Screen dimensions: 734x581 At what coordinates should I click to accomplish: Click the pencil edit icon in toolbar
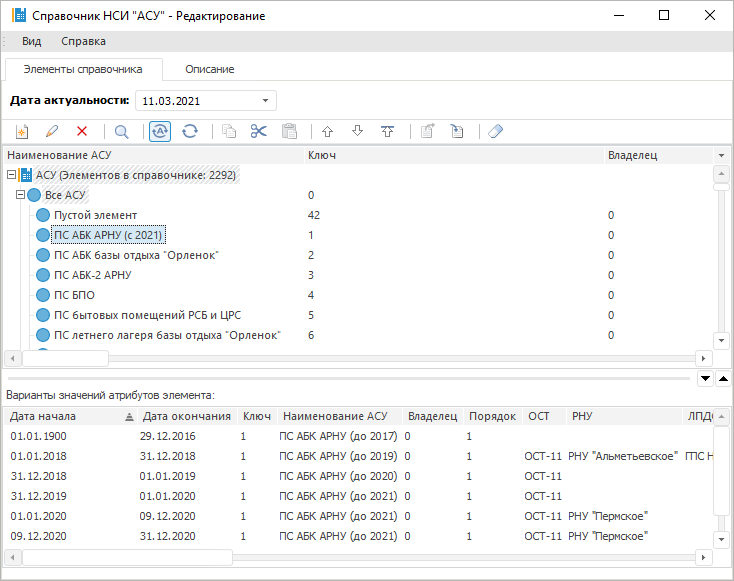[x=52, y=131]
